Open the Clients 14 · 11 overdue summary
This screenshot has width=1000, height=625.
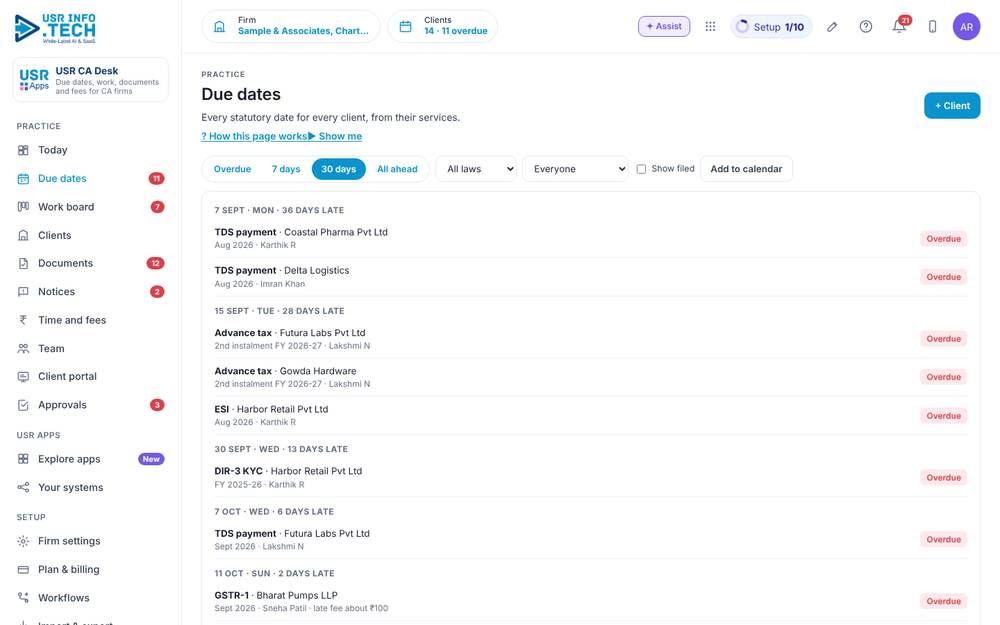tap(443, 26)
